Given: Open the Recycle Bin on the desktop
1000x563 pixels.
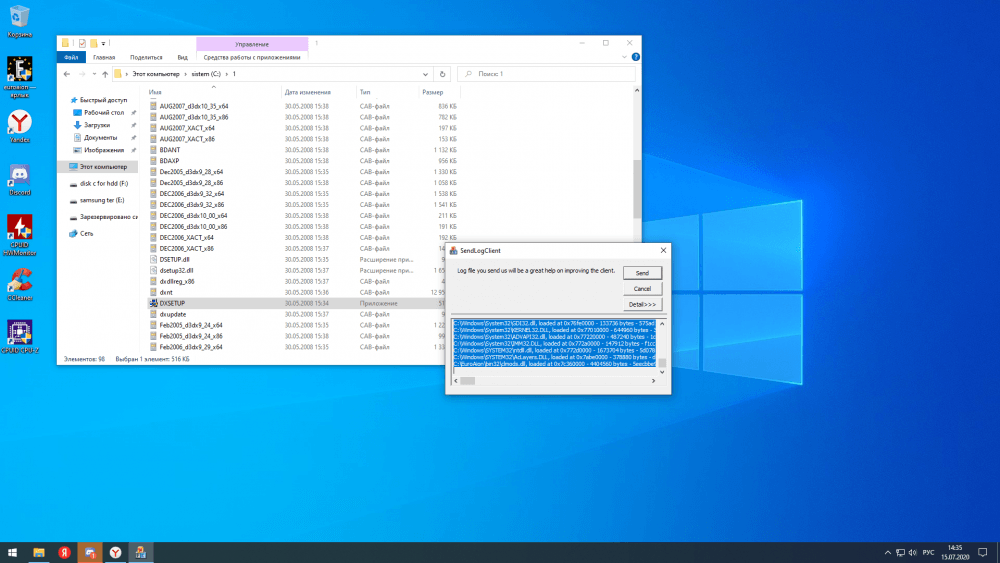Looking at the screenshot, I should click(x=19, y=17).
